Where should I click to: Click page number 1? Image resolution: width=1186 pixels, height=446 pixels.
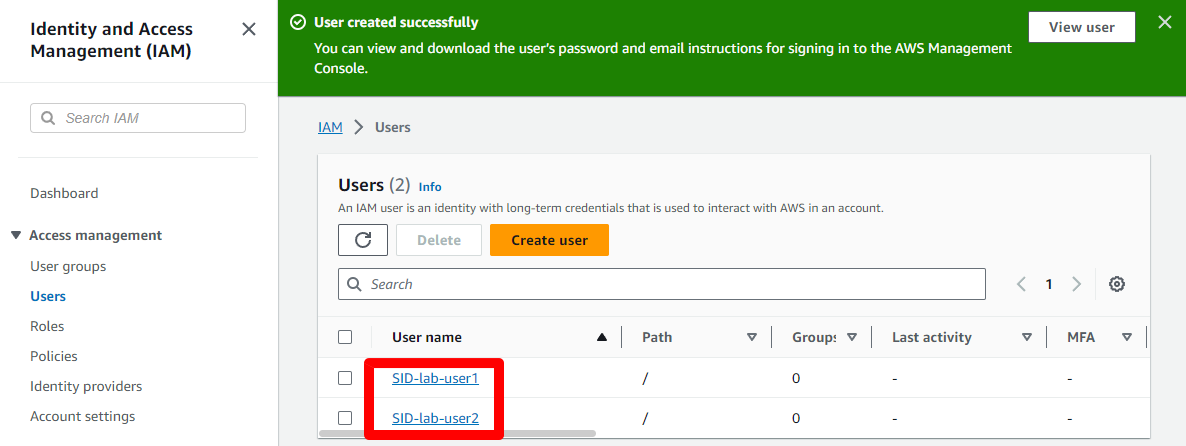tap(1048, 284)
